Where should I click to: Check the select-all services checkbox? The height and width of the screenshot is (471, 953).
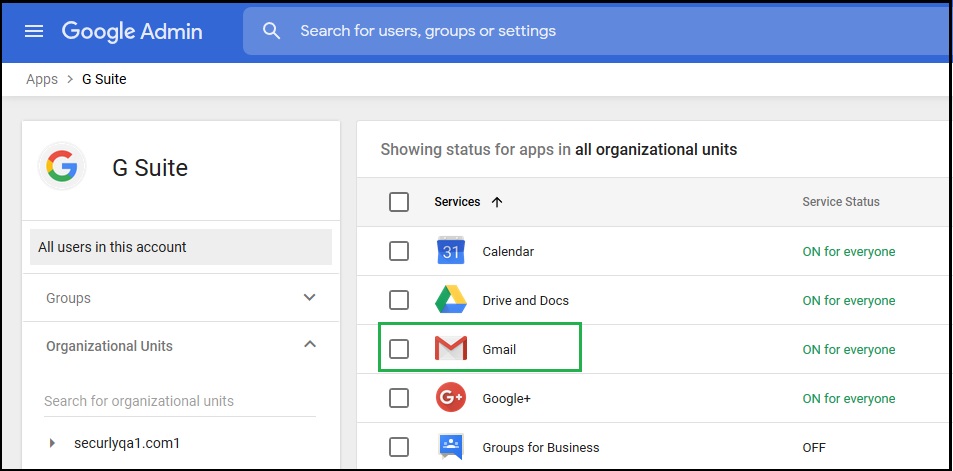pyautogui.click(x=399, y=202)
